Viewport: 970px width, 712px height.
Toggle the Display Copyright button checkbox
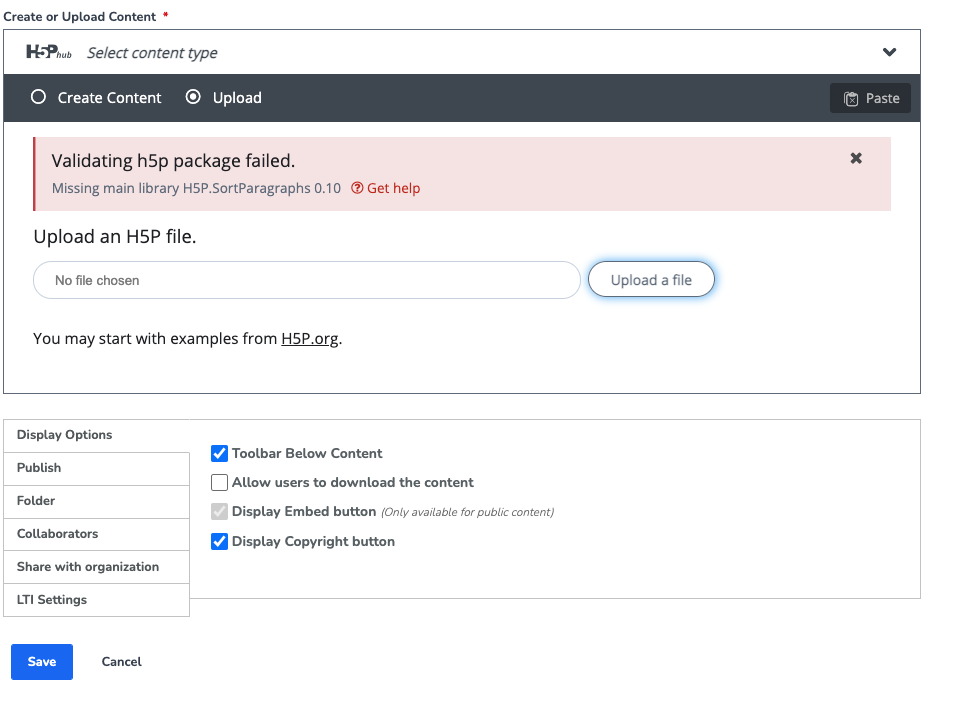[219, 541]
